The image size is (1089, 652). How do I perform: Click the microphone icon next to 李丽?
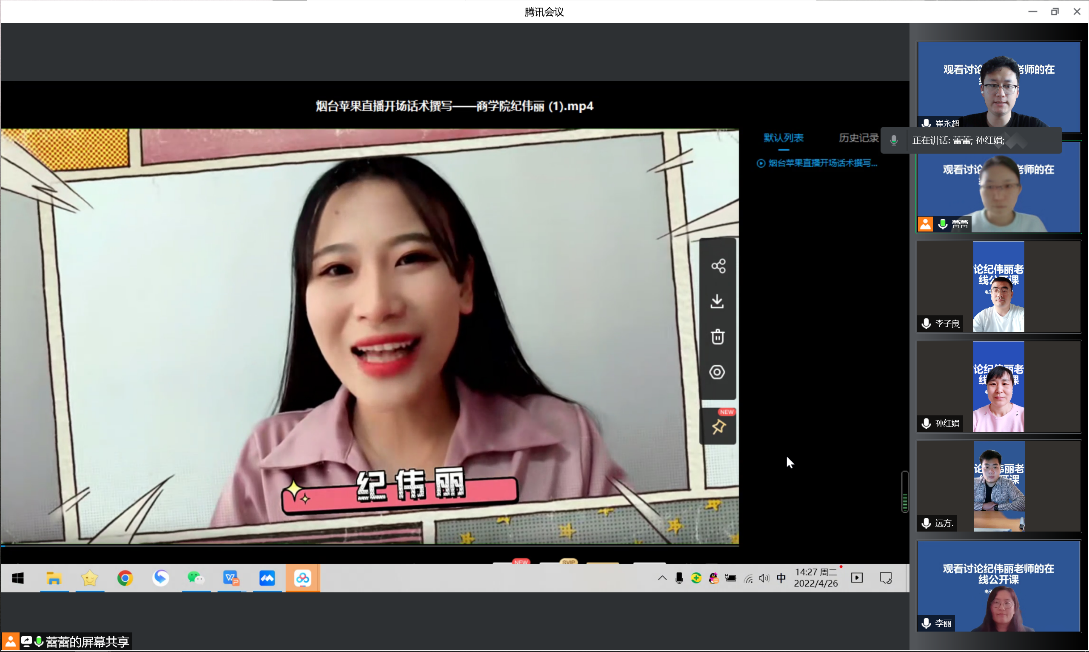click(926, 624)
